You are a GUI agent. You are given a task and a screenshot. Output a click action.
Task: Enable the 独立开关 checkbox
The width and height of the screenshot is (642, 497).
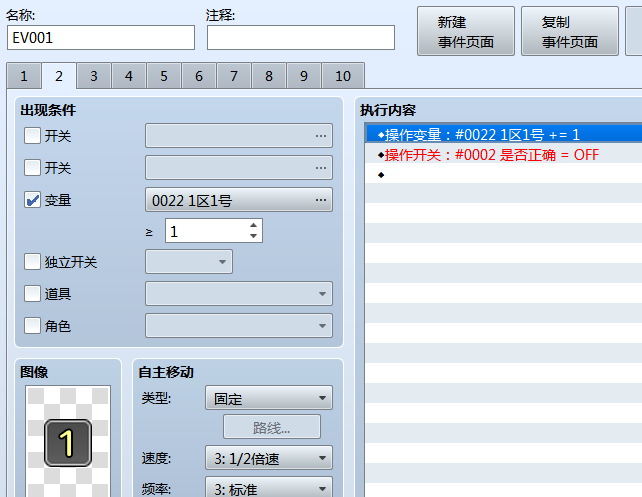coord(32,261)
